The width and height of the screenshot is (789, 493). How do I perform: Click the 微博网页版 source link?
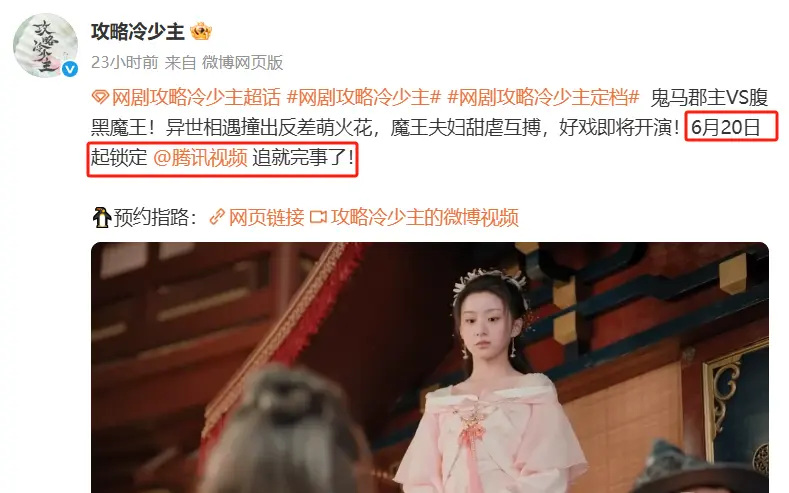[243, 62]
